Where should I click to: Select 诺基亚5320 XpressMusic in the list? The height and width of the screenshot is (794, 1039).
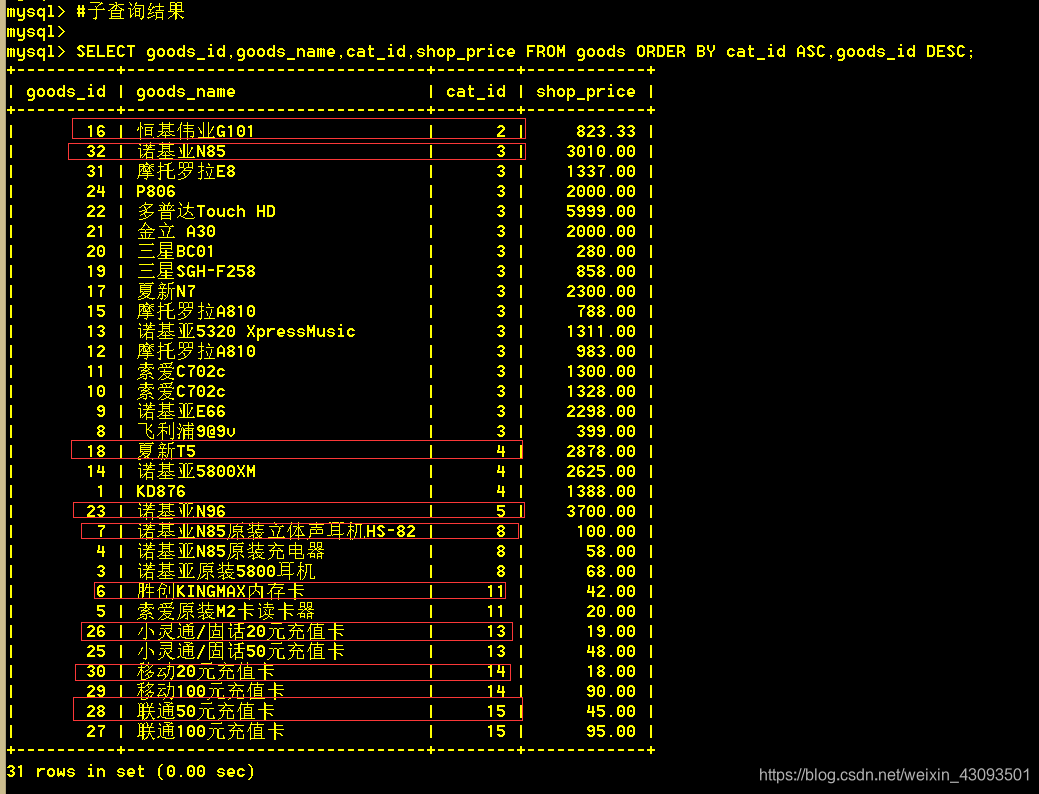pyautogui.click(x=246, y=331)
